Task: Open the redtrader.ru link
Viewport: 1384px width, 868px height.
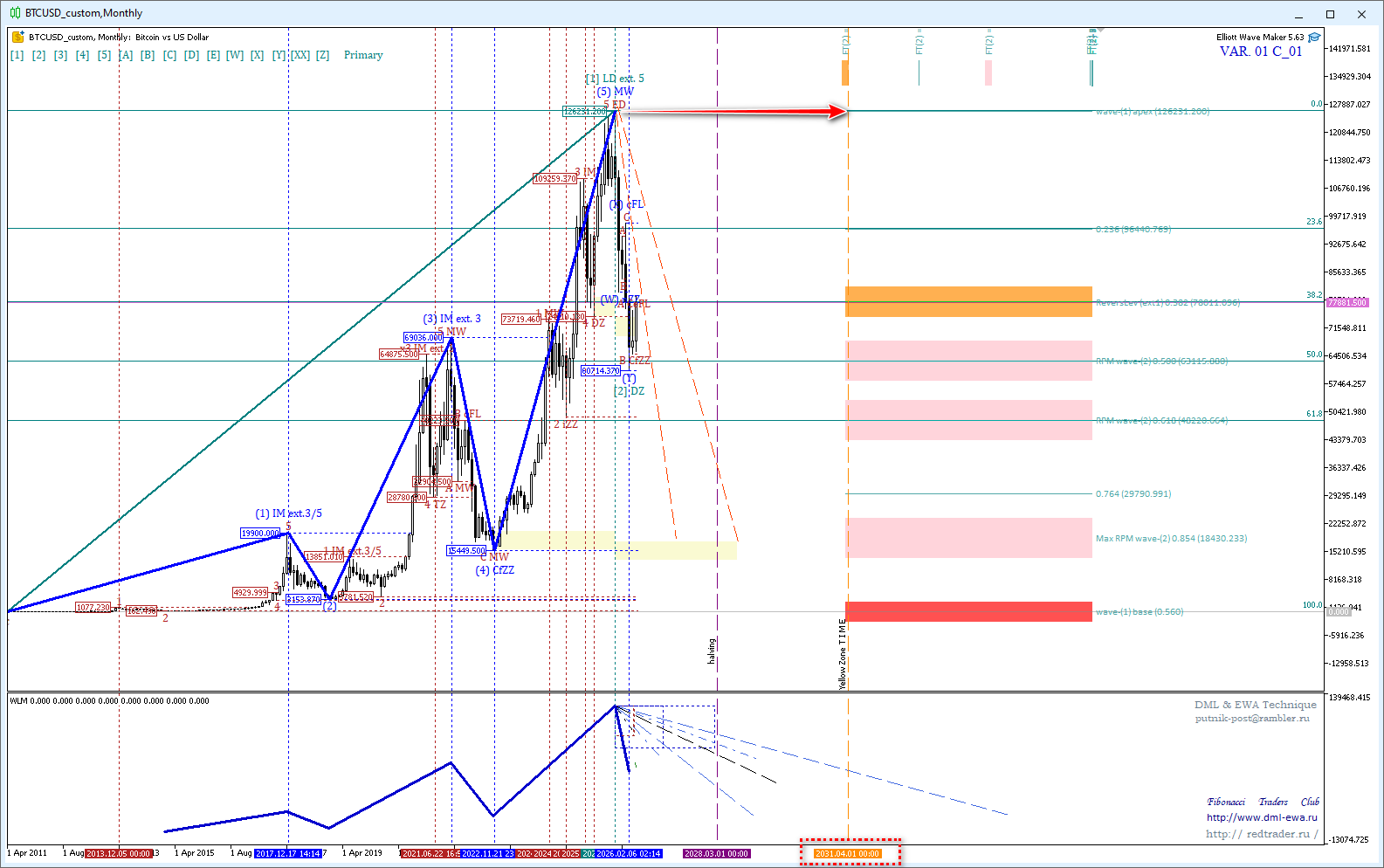Action: (1262, 834)
